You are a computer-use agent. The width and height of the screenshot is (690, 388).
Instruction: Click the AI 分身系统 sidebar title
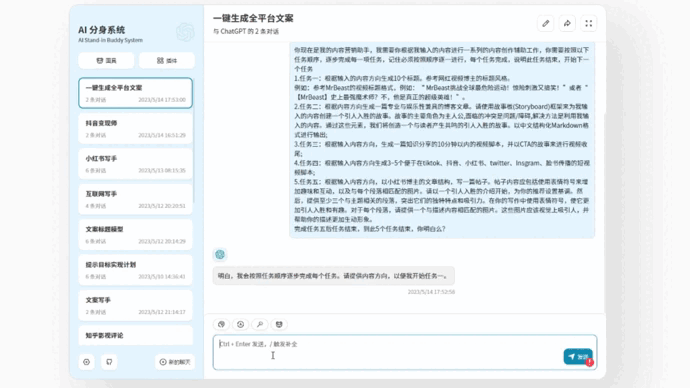point(102,30)
